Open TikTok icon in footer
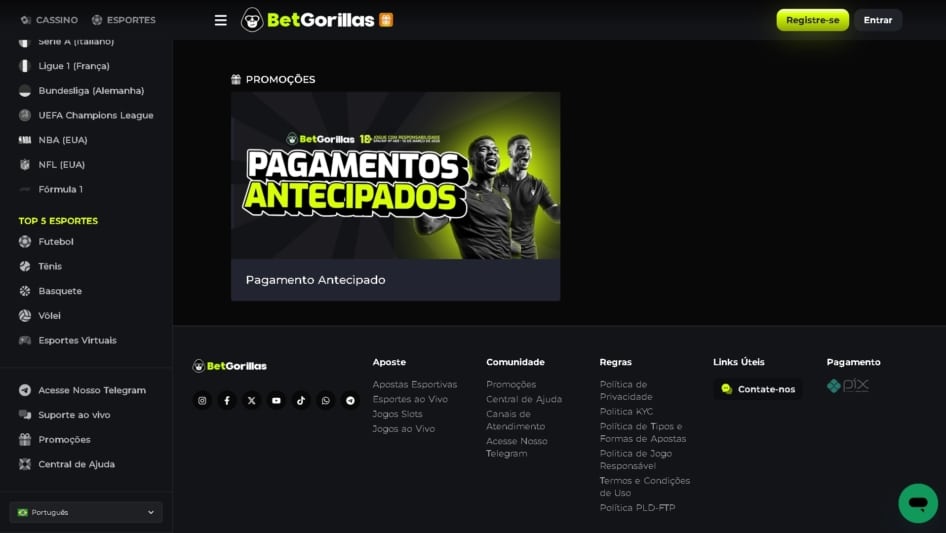946x533 pixels. (301, 400)
